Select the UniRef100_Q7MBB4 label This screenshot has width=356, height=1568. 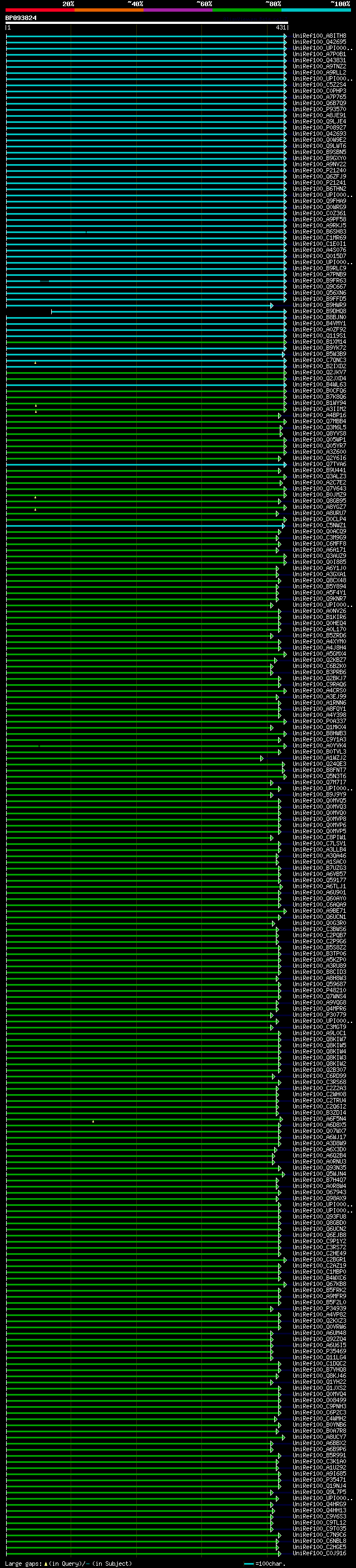coord(319,422)
